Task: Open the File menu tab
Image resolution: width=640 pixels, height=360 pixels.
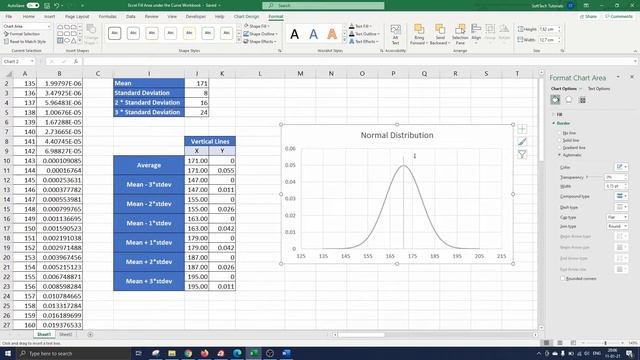Action: tap(9, 16)
